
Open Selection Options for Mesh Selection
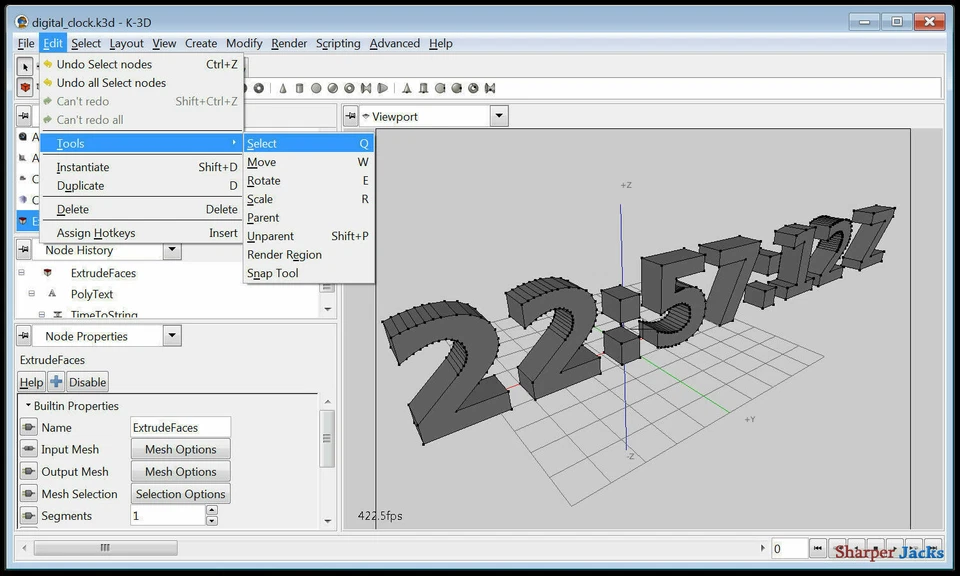point(180,493)
